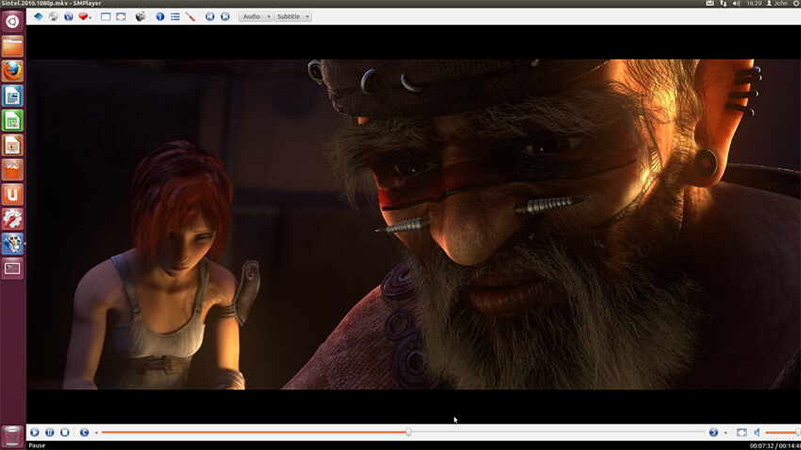801x450 pixels.
Task: Open the Favorites heart menu
Action: coord(85,17)
